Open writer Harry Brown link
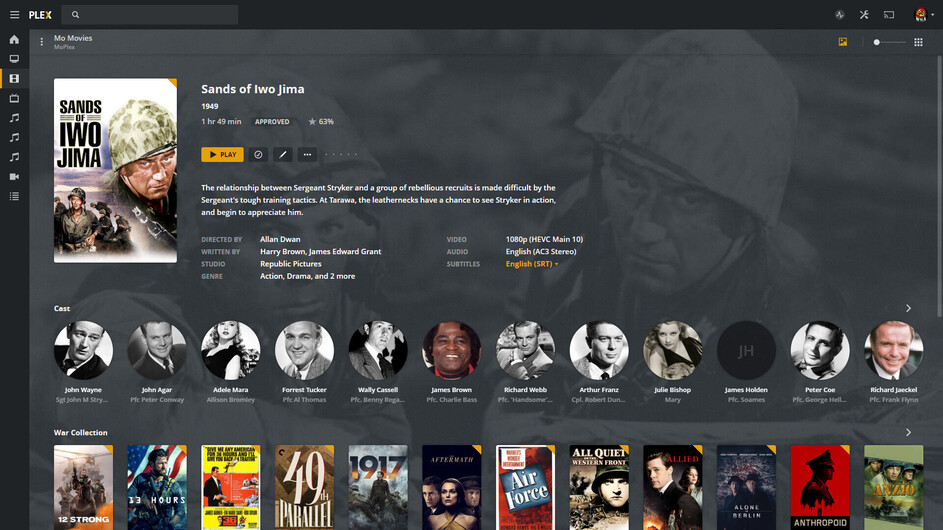 [281, 251]
